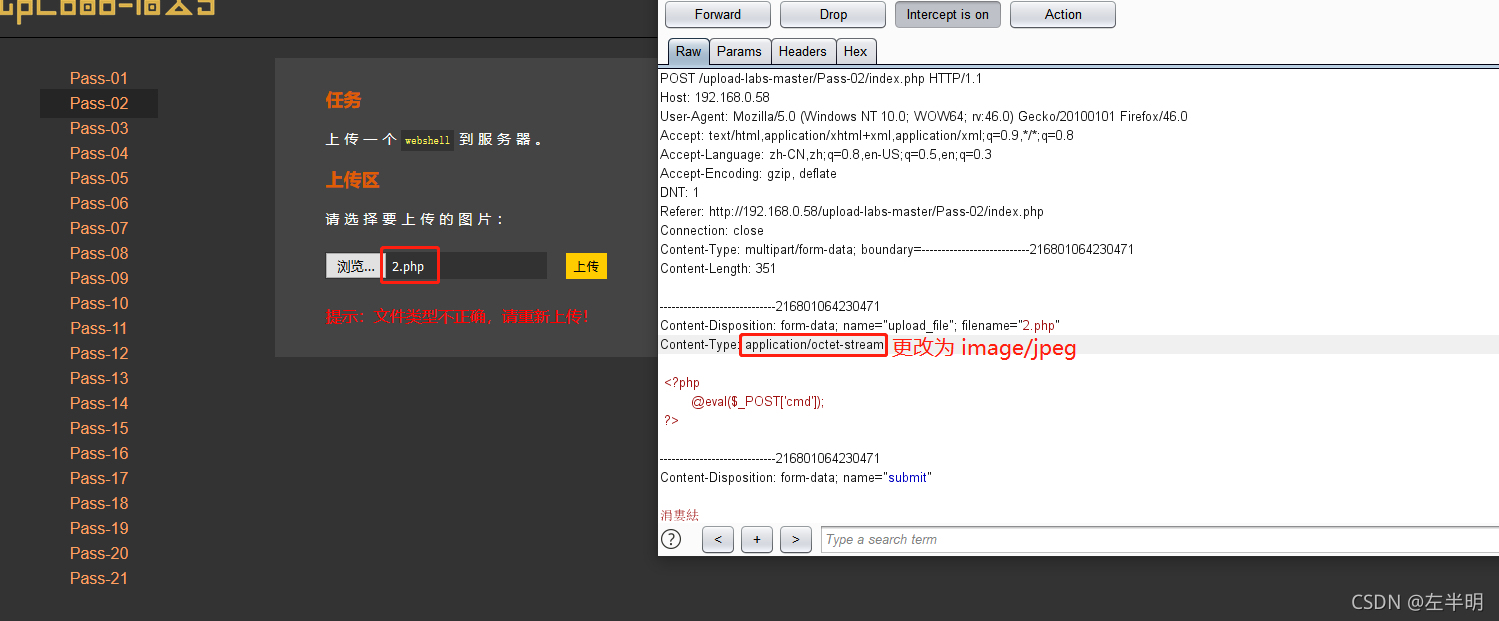
Task: Drop the intercepted request
Action: click(832, 15)
